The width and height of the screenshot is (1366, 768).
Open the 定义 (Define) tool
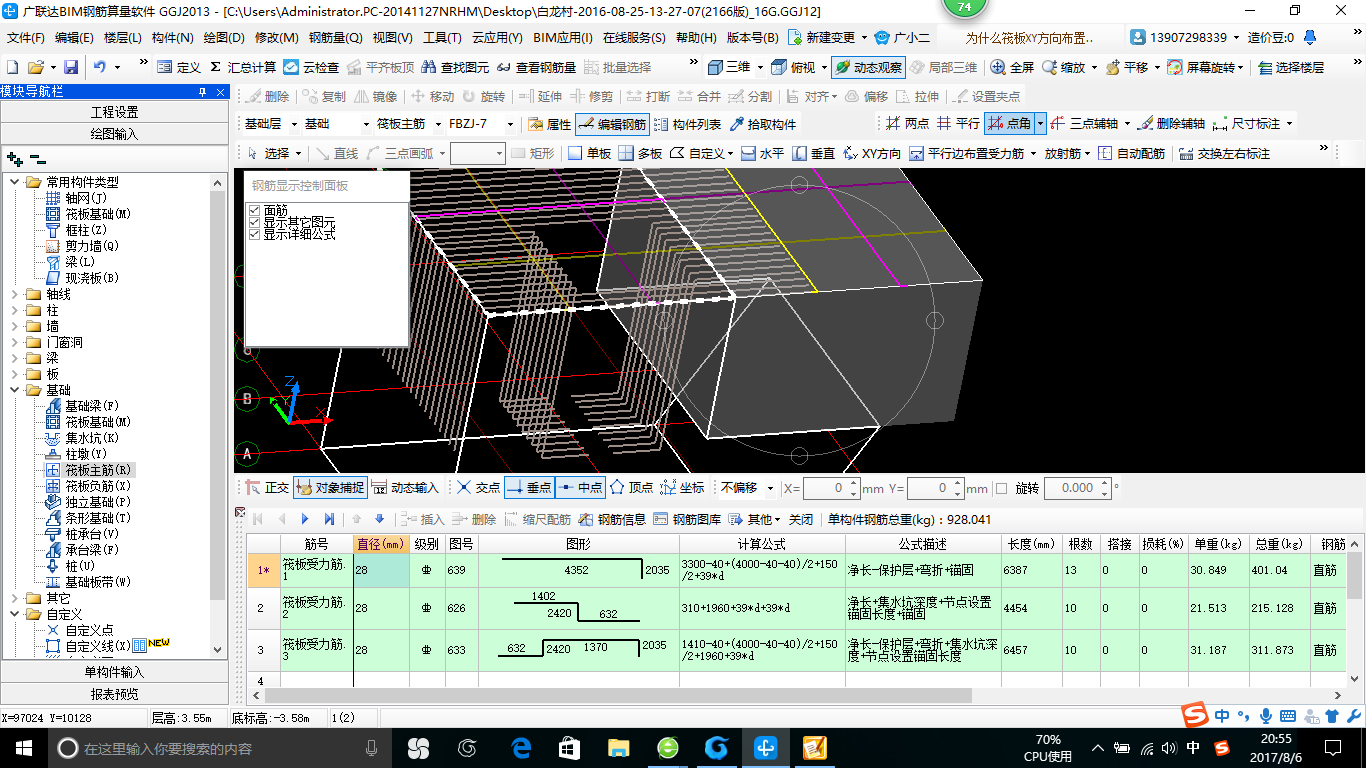tap(179, 67)
